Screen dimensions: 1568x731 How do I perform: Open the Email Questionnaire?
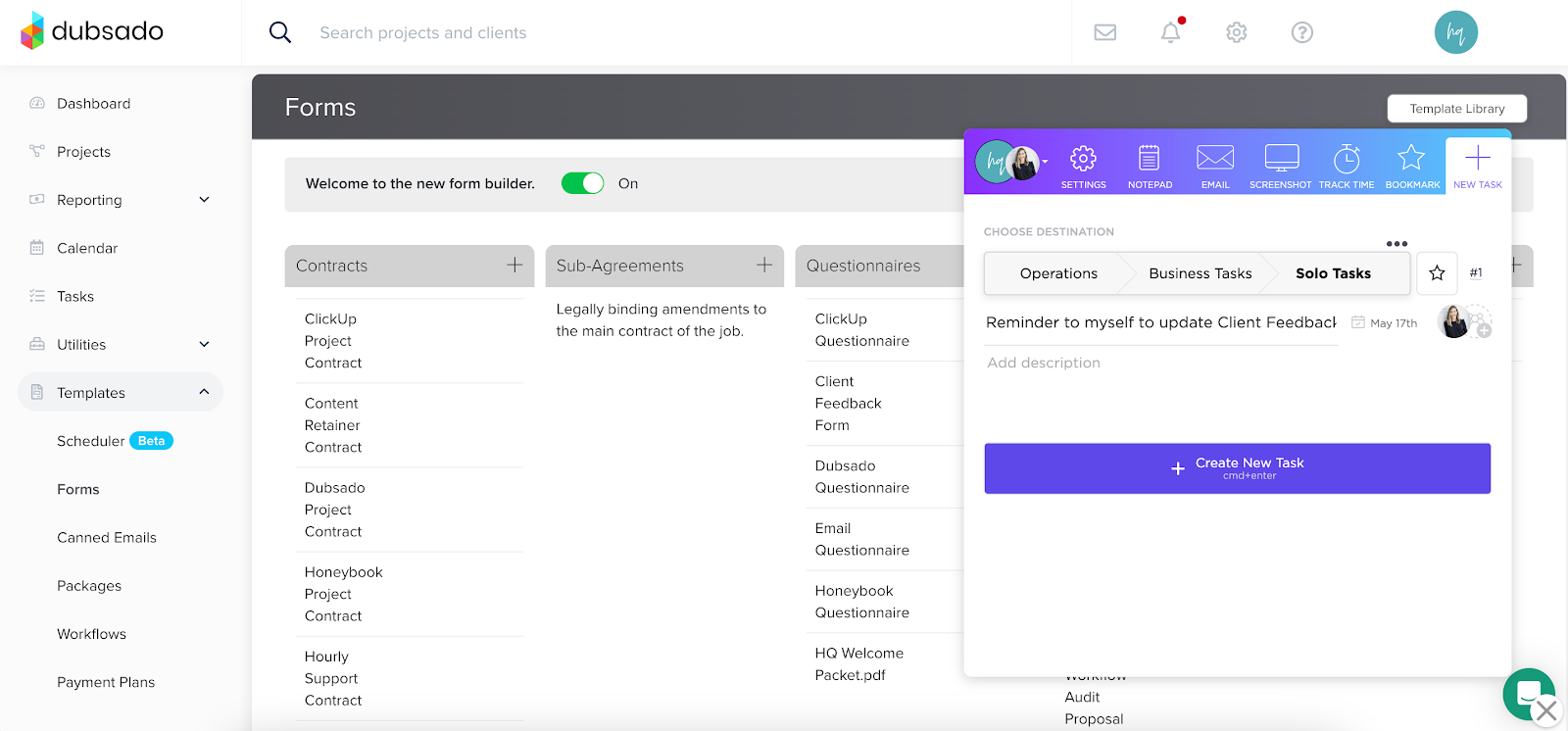pyautogui.click(x=862, y=539)
